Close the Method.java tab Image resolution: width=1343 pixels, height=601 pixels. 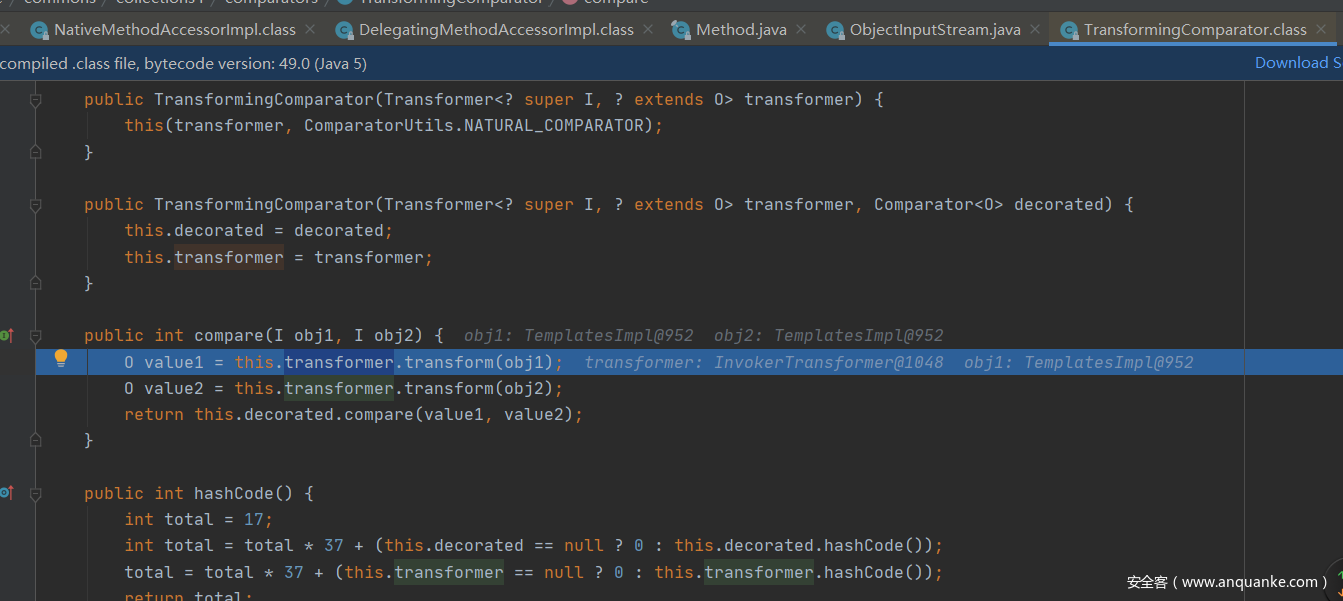(801, 30)
